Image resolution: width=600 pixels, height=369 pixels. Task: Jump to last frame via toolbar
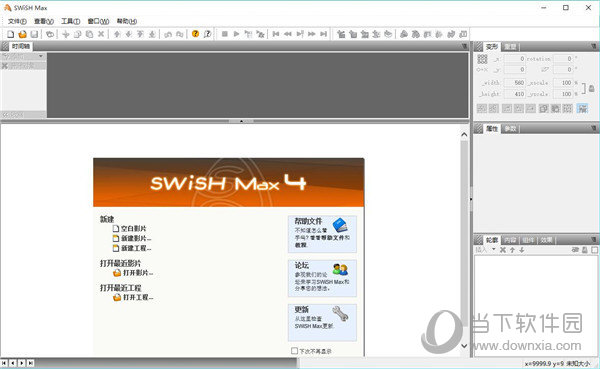[324, 34]
